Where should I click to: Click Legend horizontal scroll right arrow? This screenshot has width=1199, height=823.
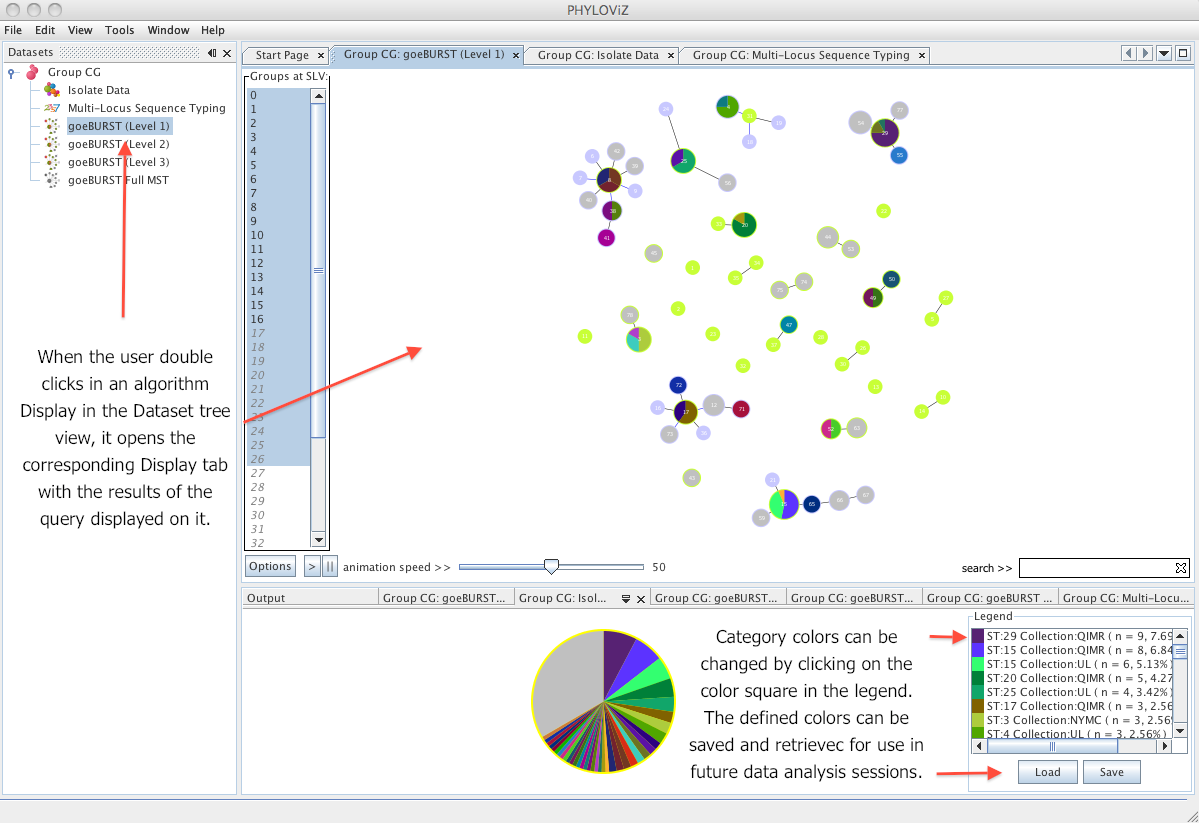[x=1165, y=746]
